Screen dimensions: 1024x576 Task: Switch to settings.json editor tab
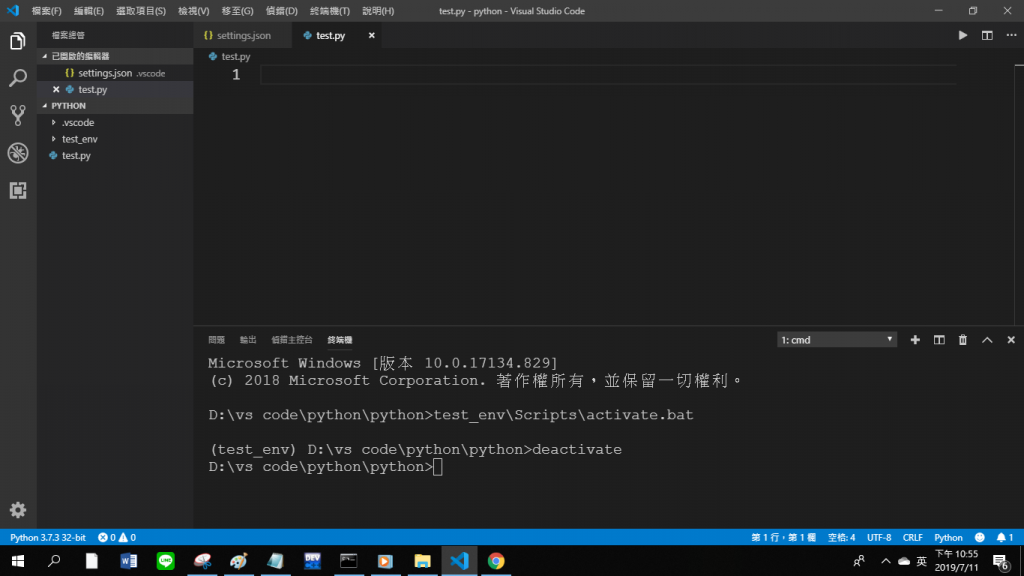point(243,35)
